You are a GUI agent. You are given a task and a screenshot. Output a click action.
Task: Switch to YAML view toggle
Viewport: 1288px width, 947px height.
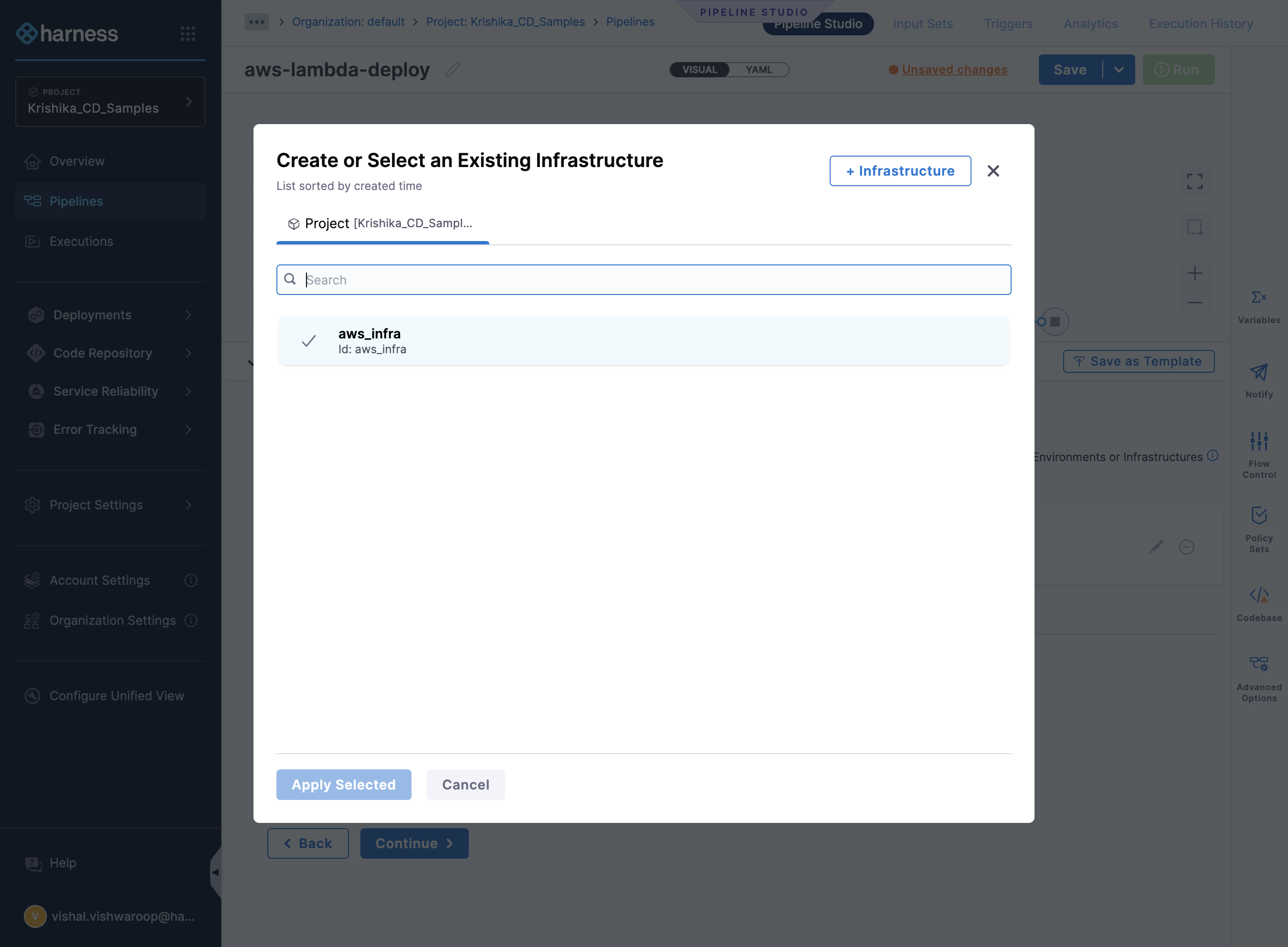[x=759, y=69]
